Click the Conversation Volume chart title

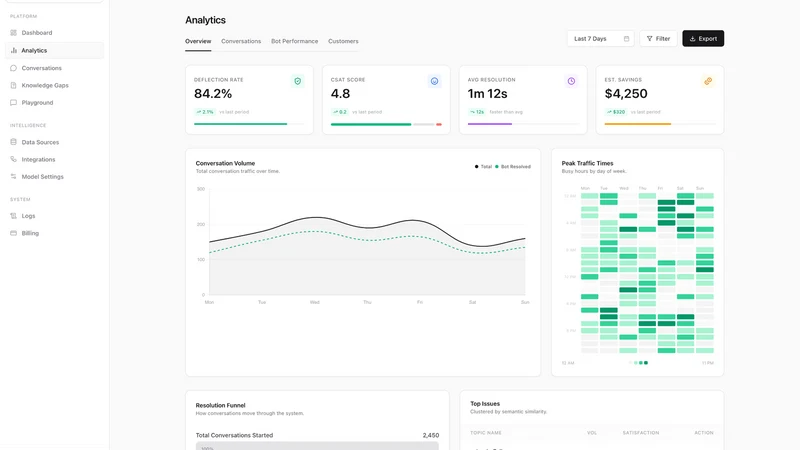coord(225,163)
